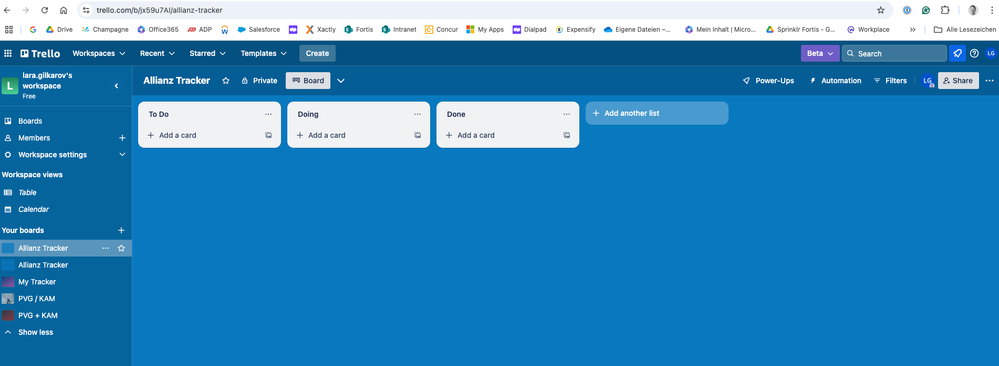Viewport: 999px width, 366px height.
Task: Open the Workspaces dropdown menu
Action: 99,54
